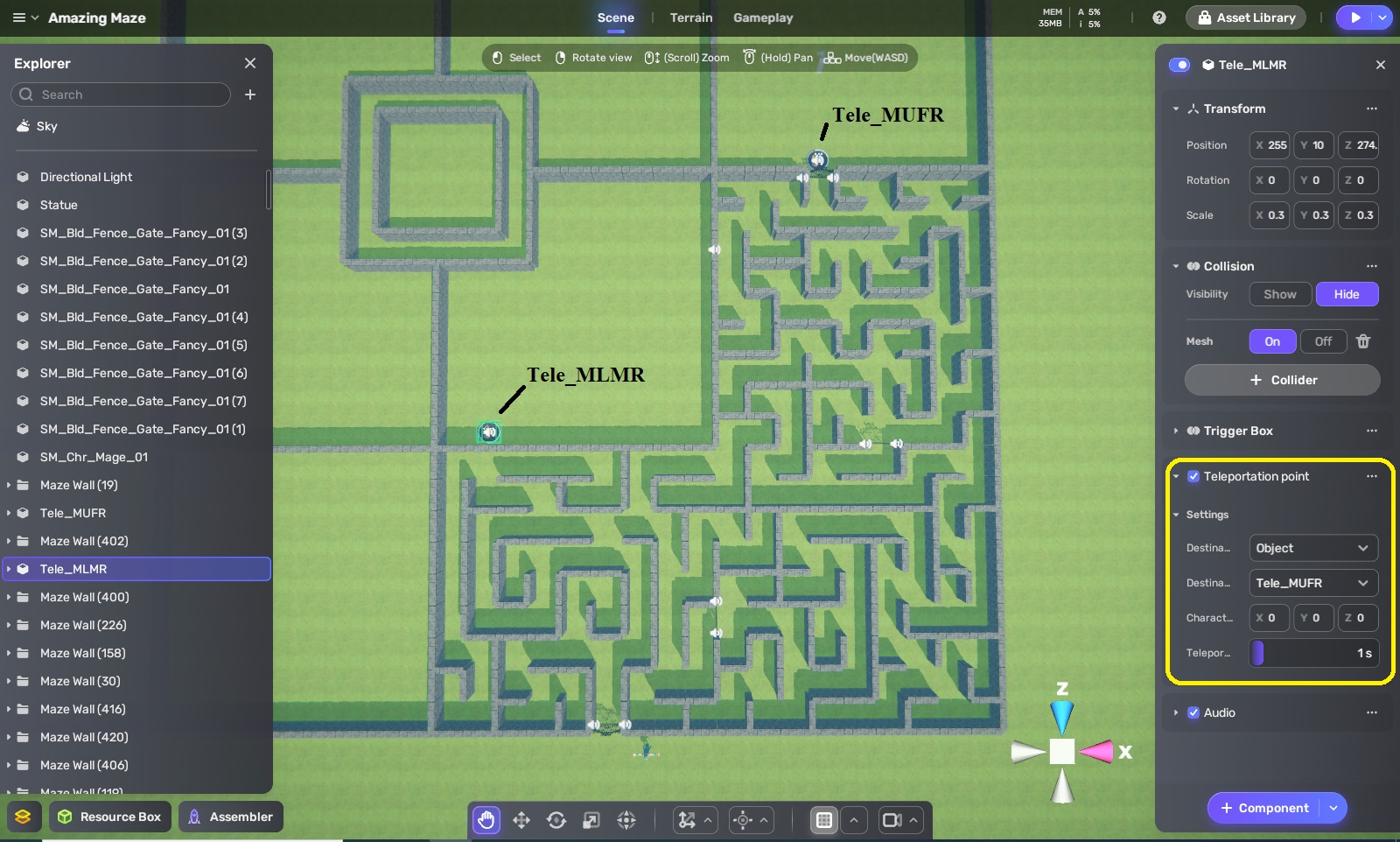The height and width of the screenshot is (842, 1400).
Task: Toggle the grid display button
Action: [823, 820]
